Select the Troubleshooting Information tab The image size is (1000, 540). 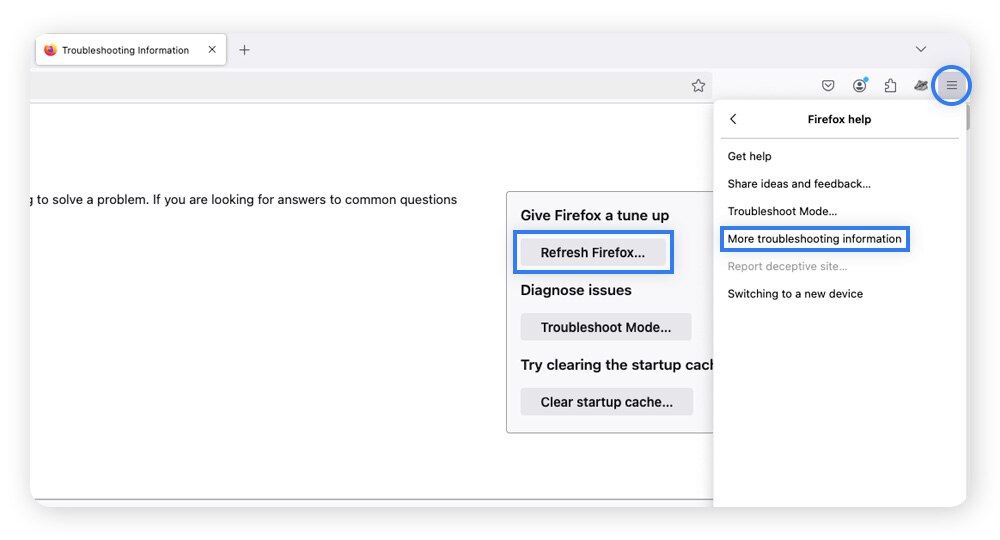(x=131, y=50)
